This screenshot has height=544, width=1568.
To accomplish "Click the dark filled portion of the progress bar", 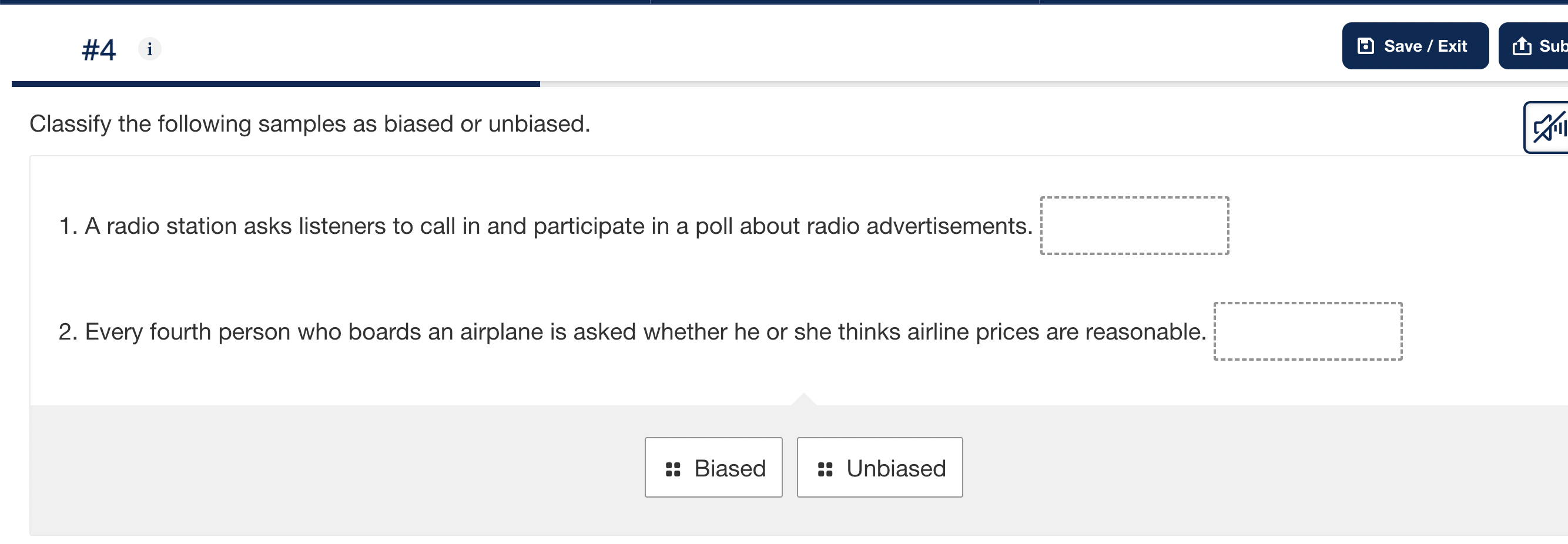I will point(275,84).
